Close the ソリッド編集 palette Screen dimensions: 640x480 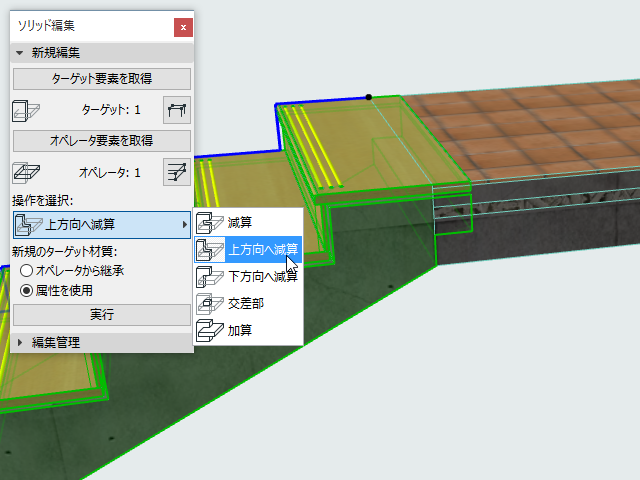pyautogui.click(x=183, y=27)
